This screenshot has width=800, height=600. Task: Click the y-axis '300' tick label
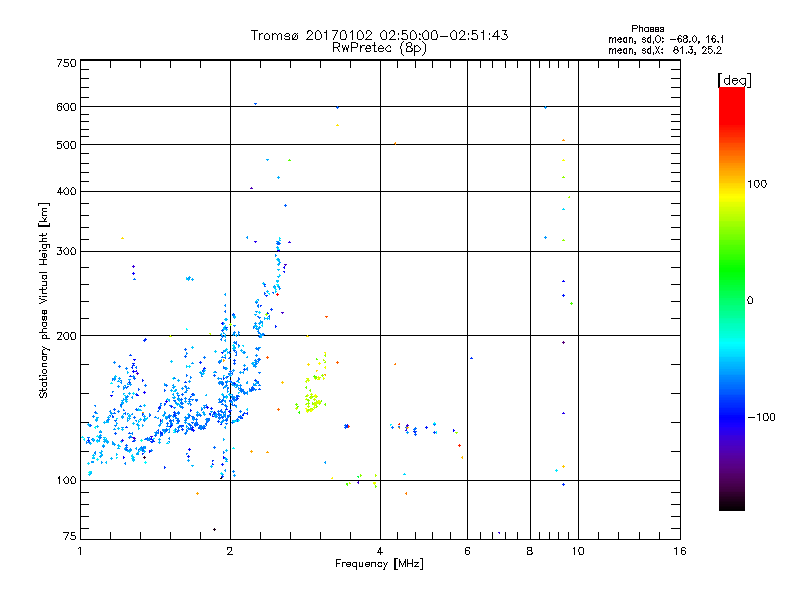(x=66, y=252)
